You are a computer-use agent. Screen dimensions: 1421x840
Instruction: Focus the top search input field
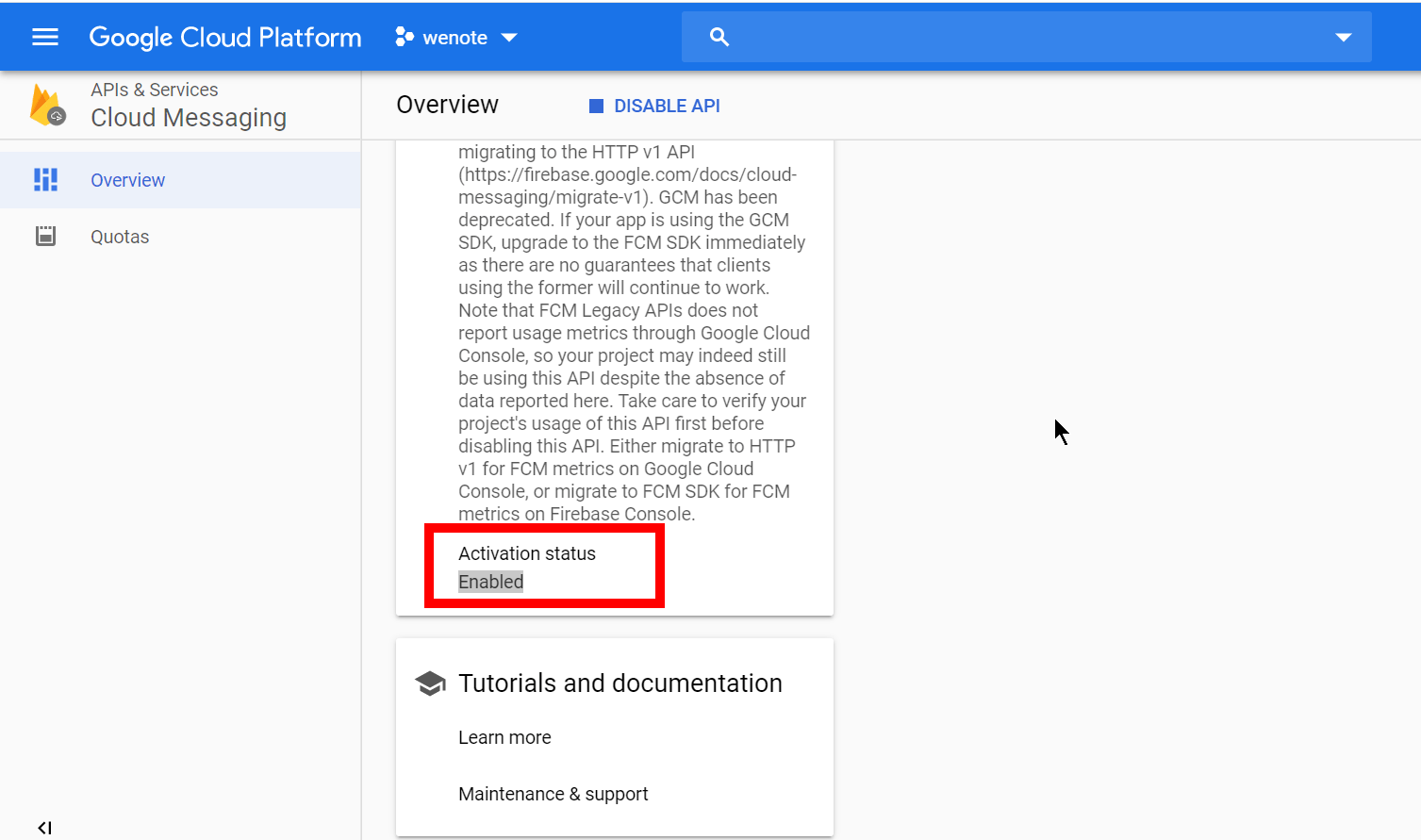1018,37
